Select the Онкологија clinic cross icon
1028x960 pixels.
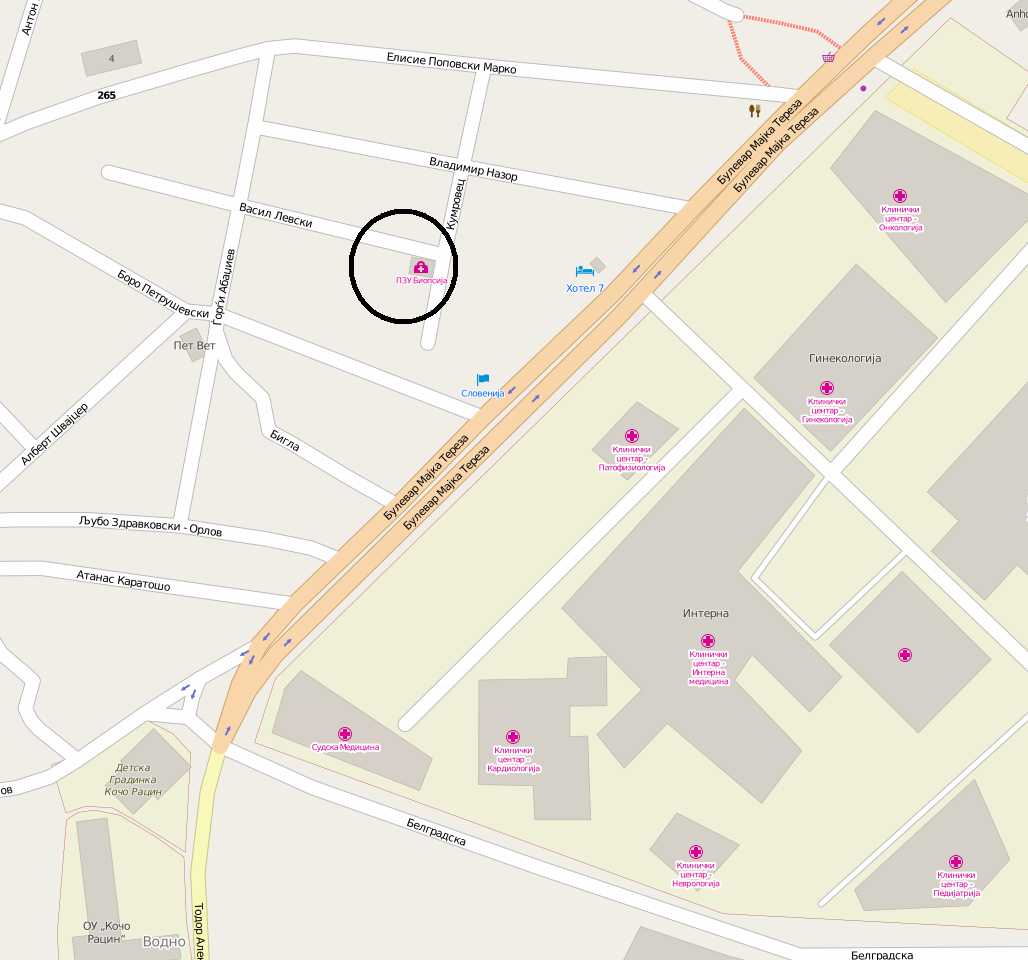(900, 195)
